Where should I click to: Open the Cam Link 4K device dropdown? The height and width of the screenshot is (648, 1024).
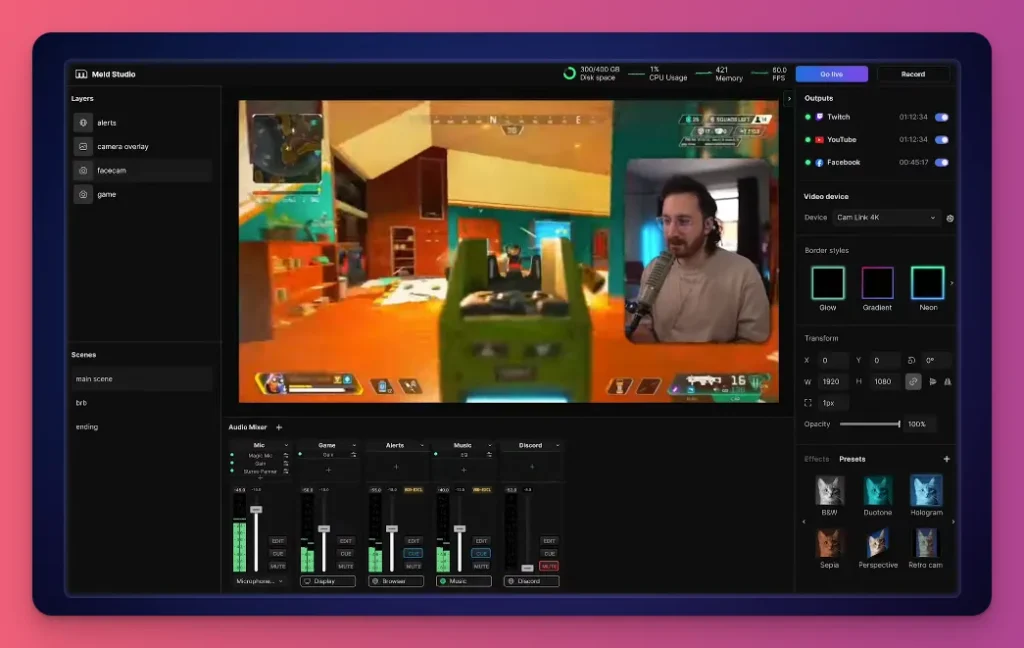coord(886,218)
